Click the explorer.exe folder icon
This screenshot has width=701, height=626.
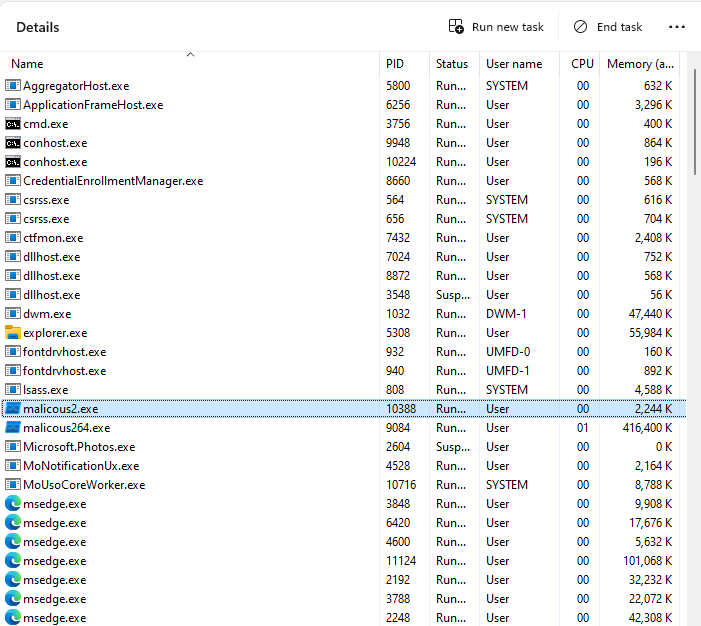pyautogui.click(x=12, y=333)
